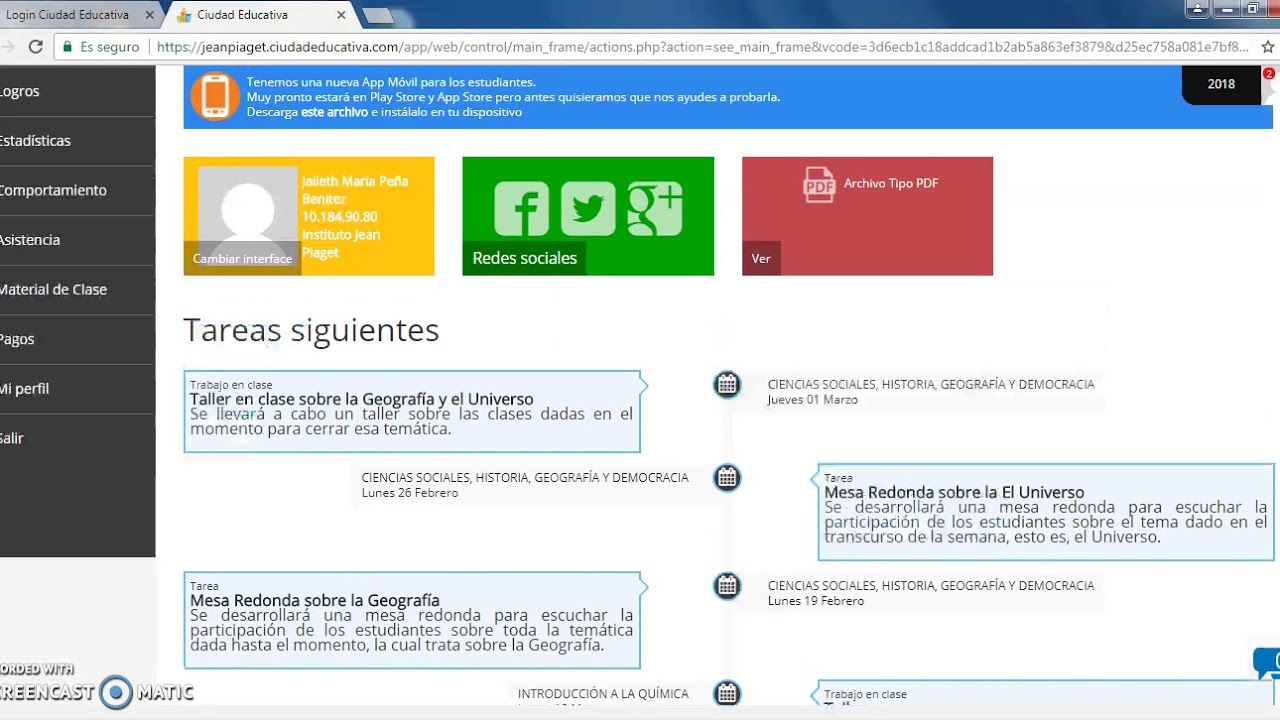This screenshot has height=720, width=1280.
Task: Open Mi perfil in the sidebar
Action: click(x=77, y=388)
